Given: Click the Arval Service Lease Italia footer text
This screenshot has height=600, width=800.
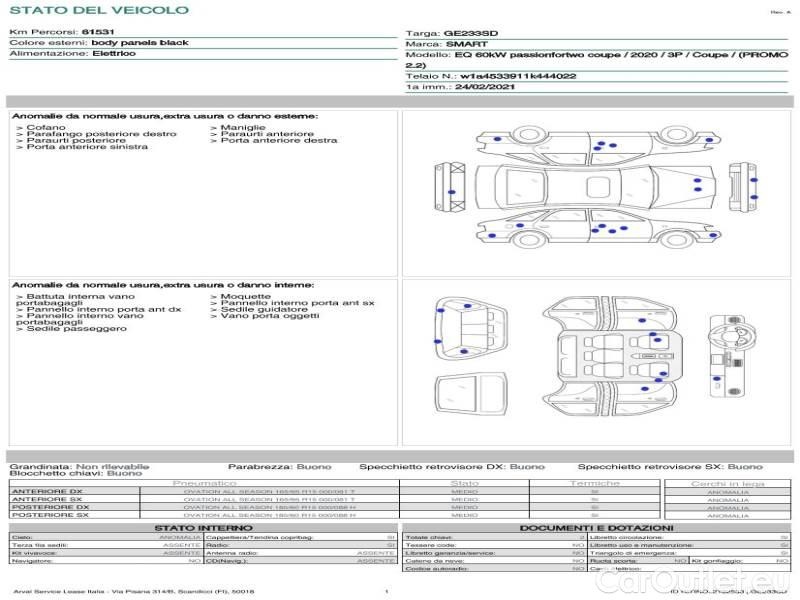Looking at the screenshot, I should tap(134, 591).
